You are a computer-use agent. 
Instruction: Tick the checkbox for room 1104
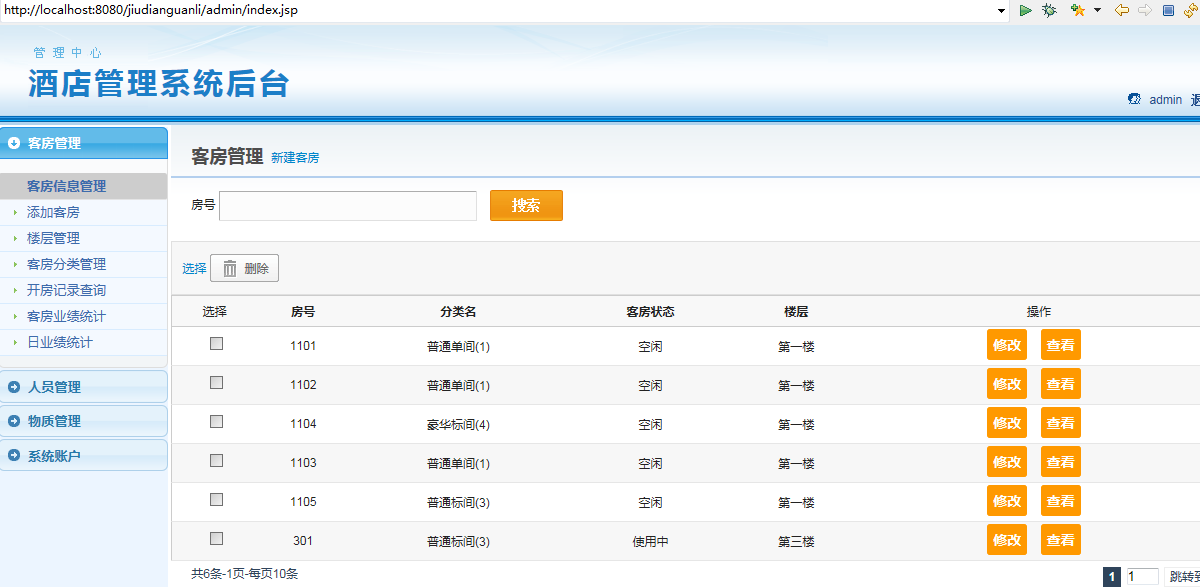coord(216,421)
